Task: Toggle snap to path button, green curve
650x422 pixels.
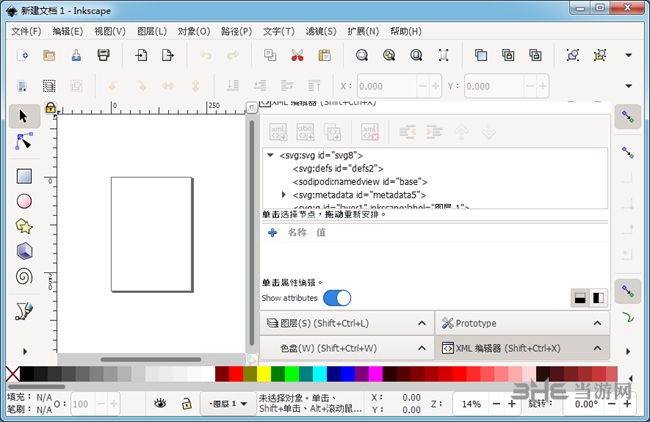Action: 628,318
